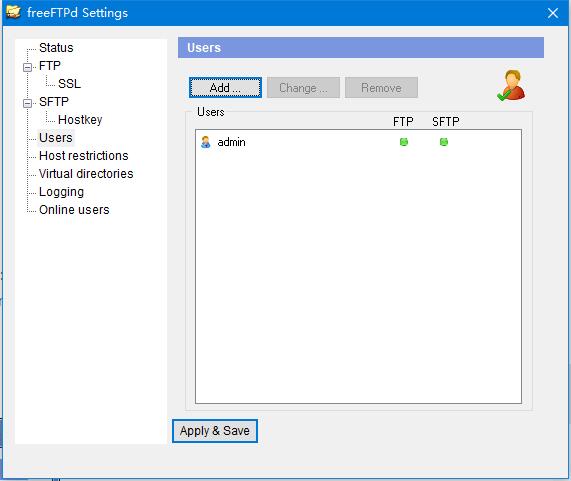Image resolution: width=571 pixels, height=481 pixels.
Task: Click the user with checkmark icon
Action: click(x=511, y=86)
